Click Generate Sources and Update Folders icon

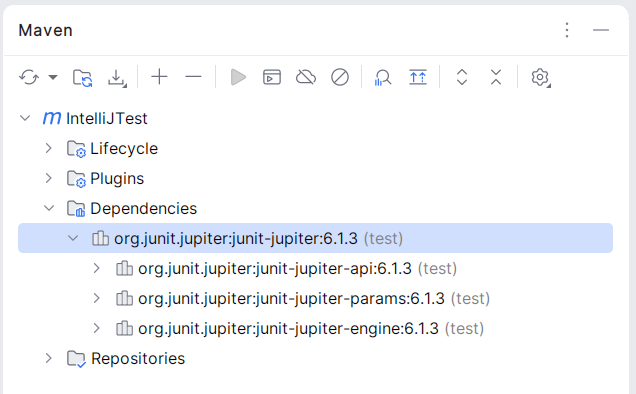(x=83, y=78)
